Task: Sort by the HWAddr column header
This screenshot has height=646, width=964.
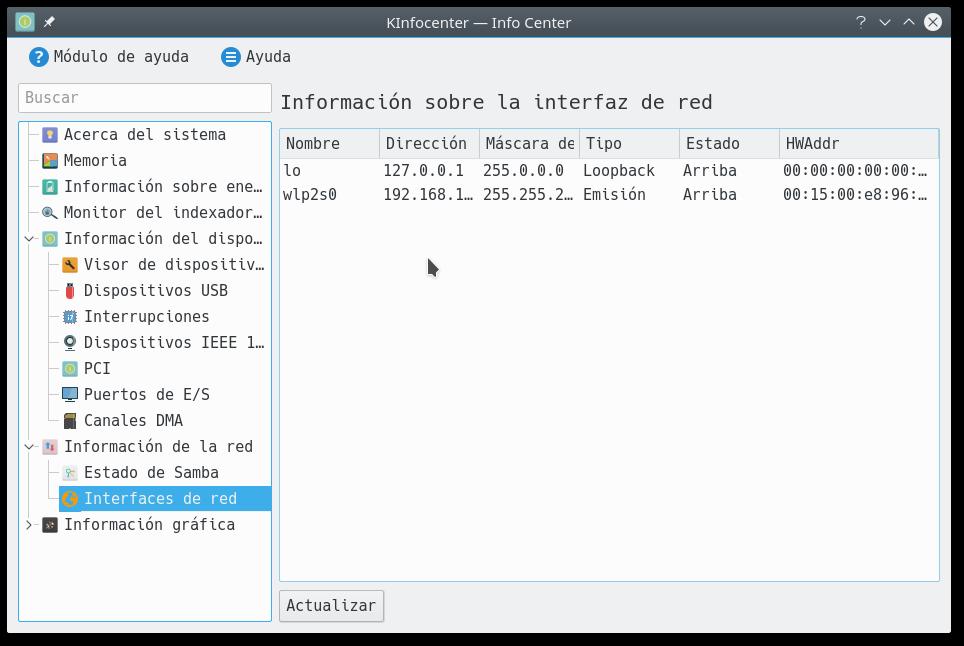Action: coord(859,144)
